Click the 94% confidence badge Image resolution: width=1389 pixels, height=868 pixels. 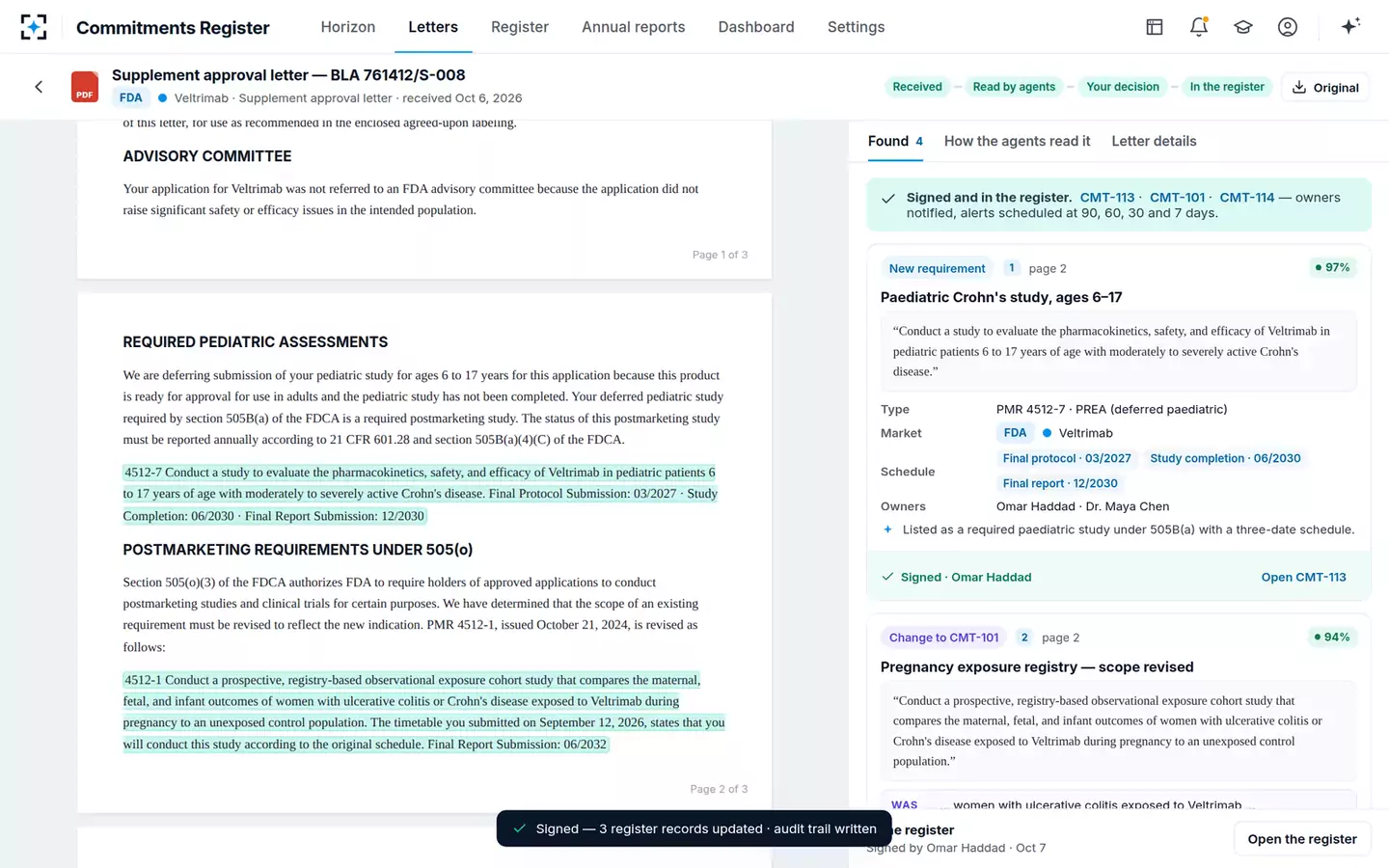click(x=1332, y=637)
